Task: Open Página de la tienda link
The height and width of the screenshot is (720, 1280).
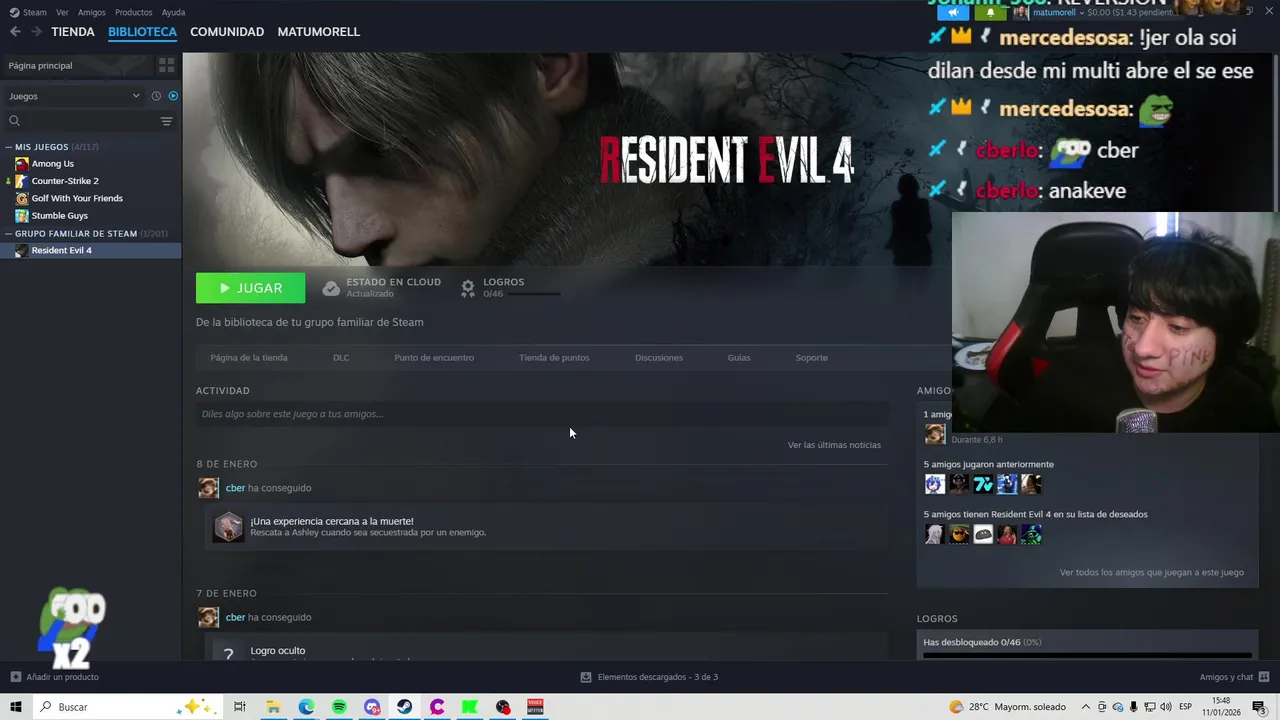Action: [249, 358]
